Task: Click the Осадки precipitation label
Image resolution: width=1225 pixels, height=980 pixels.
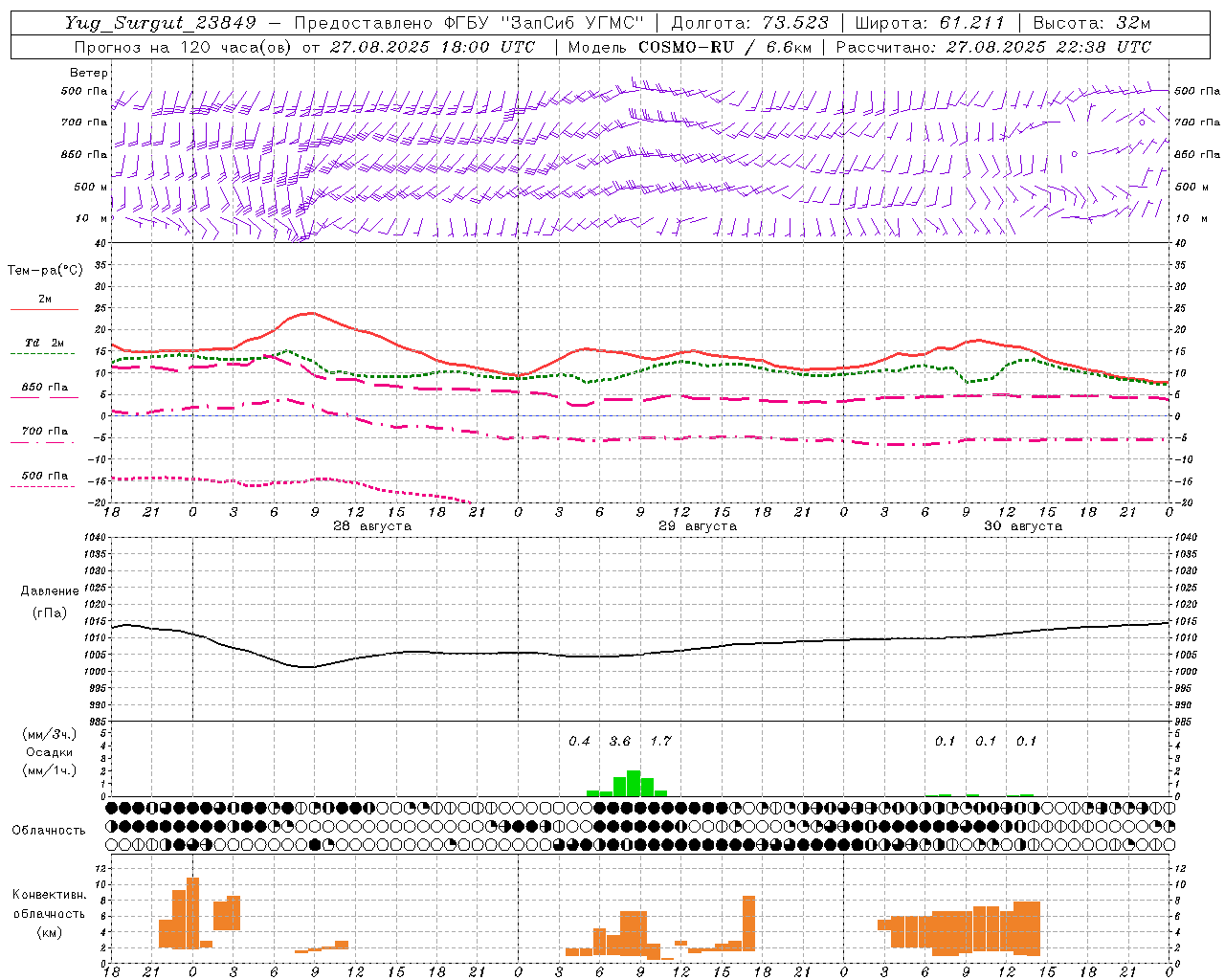Action: [50, 752]
